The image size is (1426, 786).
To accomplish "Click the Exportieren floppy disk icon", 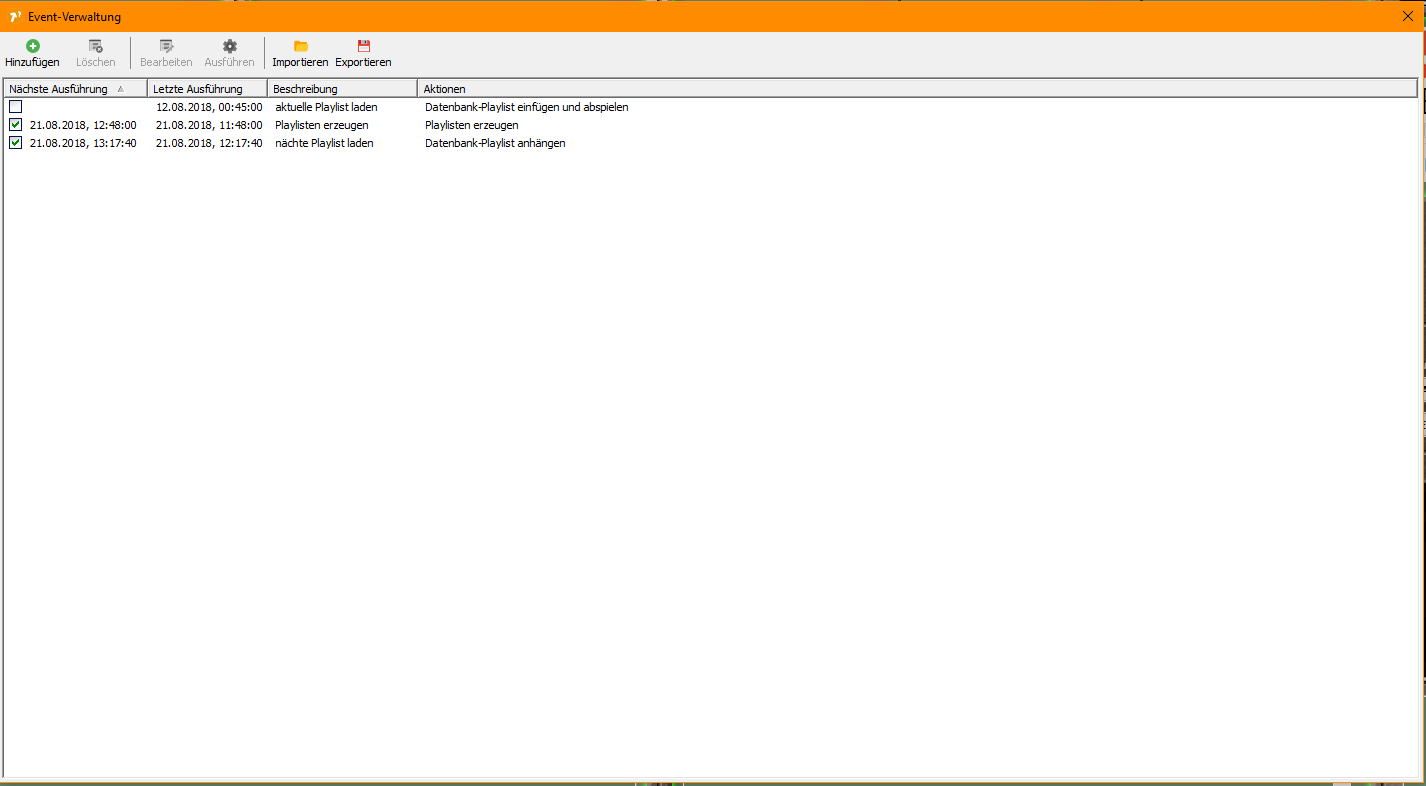I will click(x=363, y=44).
